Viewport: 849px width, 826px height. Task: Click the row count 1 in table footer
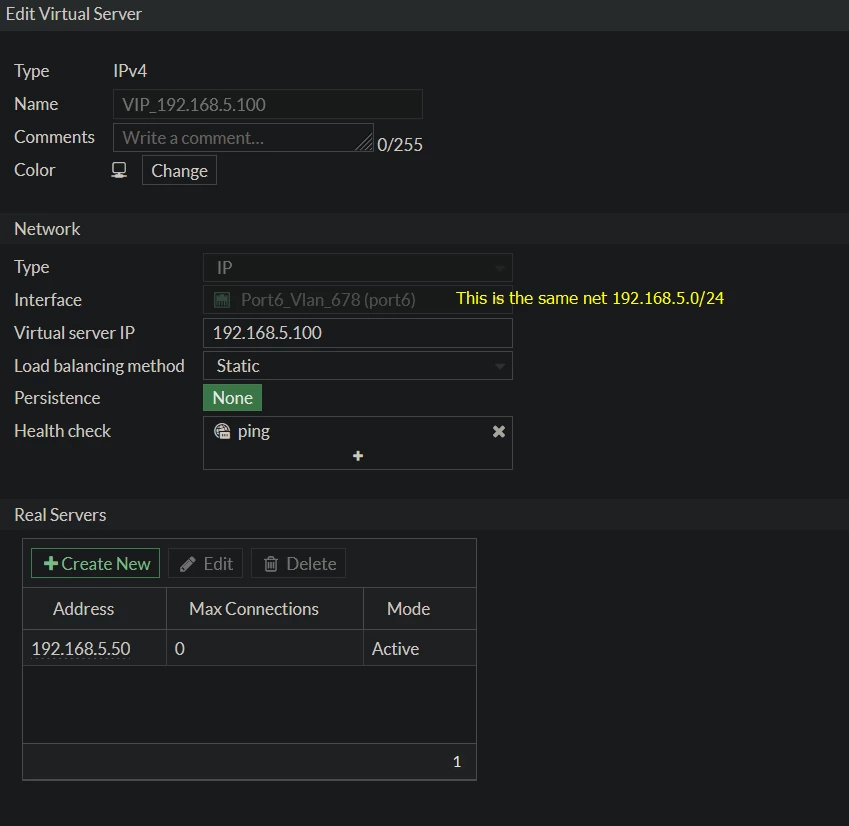pyautogui.click(x=457, y=762)
